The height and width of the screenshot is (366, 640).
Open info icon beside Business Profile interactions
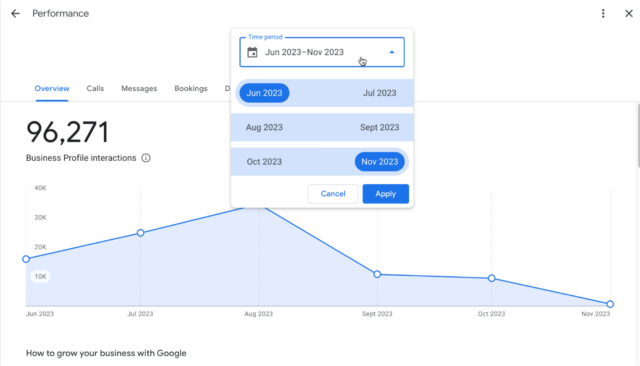point(146,158)
